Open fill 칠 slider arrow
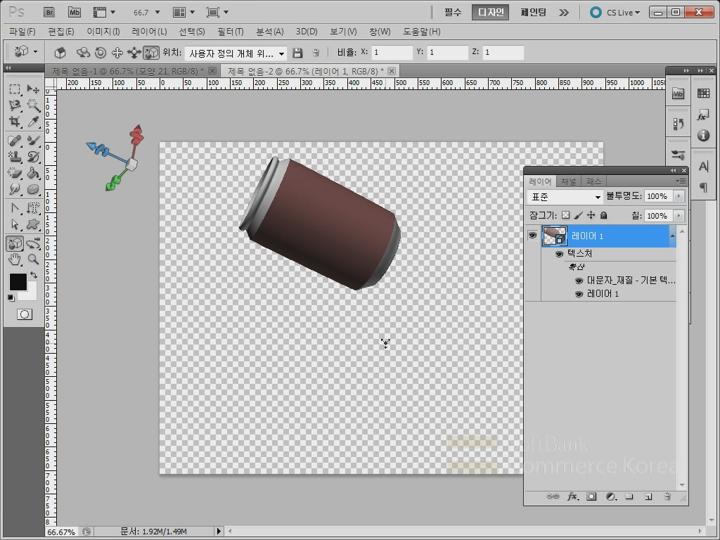The width and height of the screenshot is (720, 540). pyautogui.click(x=679, y=215)
